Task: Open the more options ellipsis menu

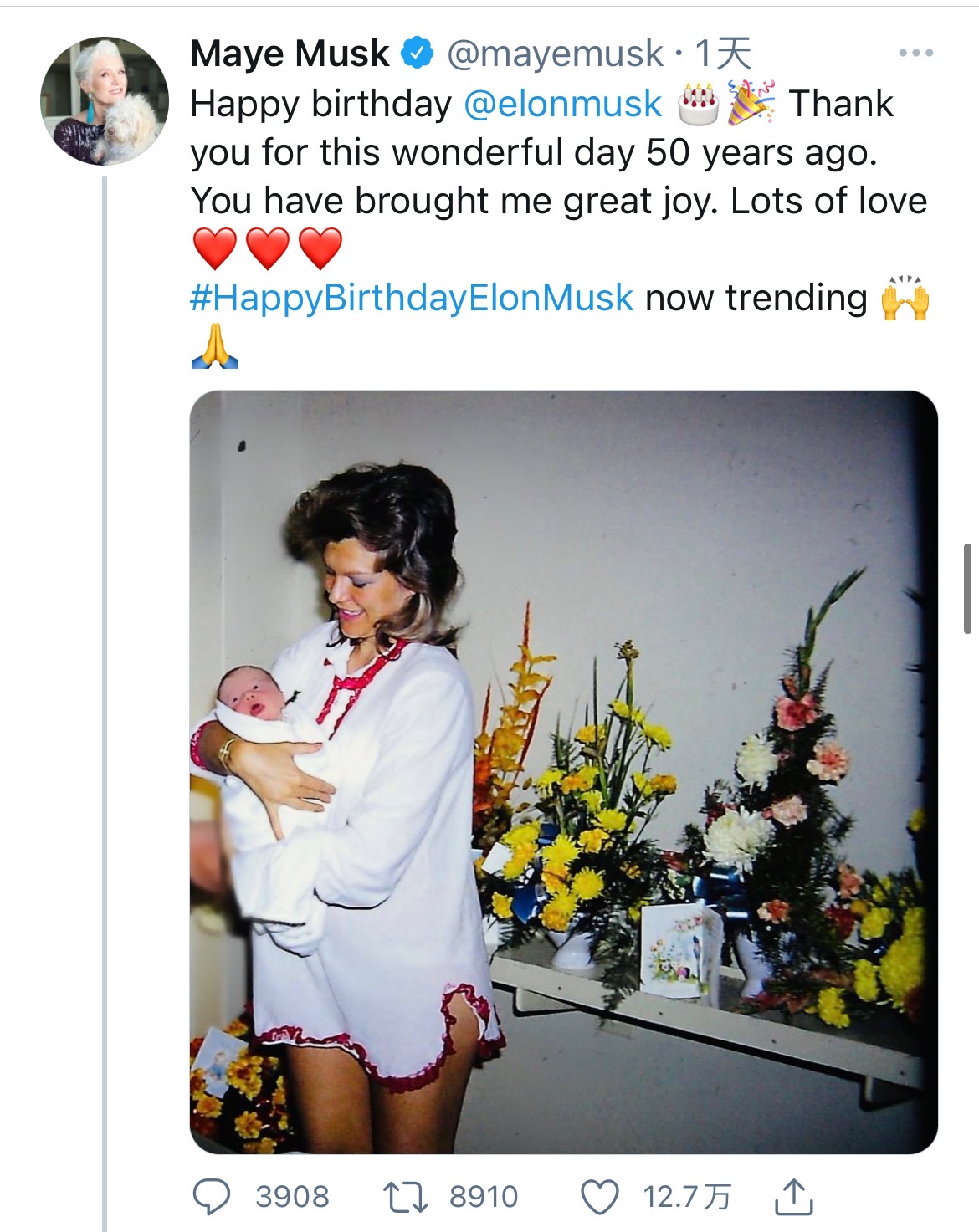Action: (915, 54)
